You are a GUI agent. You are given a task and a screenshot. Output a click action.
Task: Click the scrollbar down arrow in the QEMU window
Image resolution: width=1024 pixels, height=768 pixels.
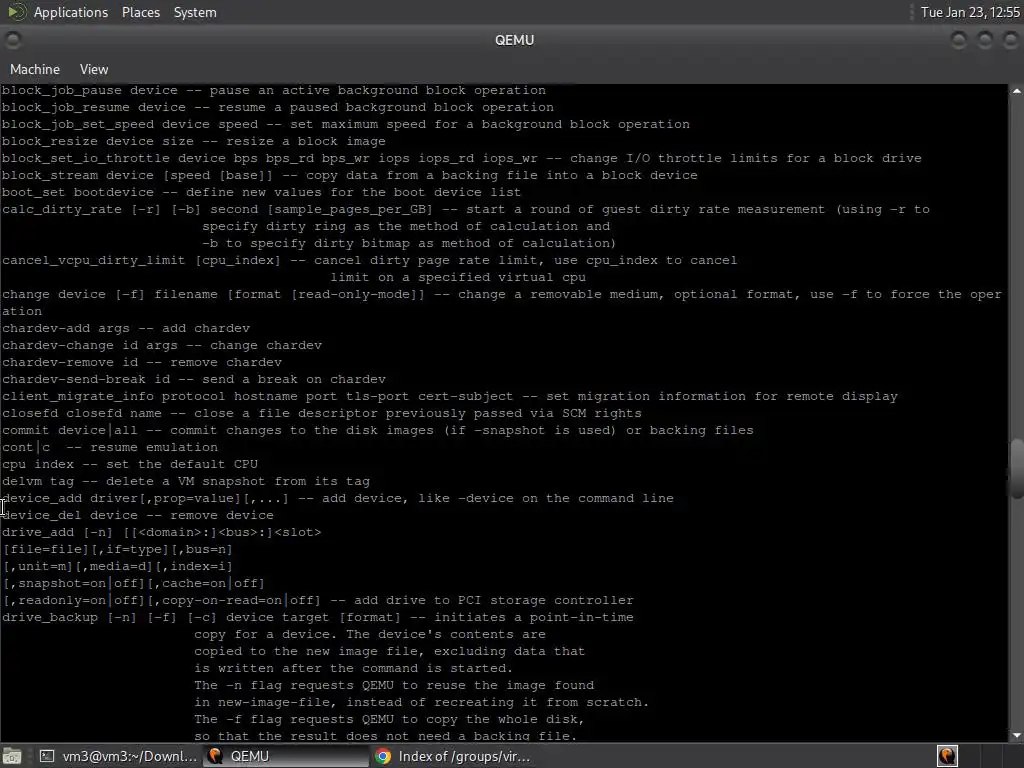1016,735
